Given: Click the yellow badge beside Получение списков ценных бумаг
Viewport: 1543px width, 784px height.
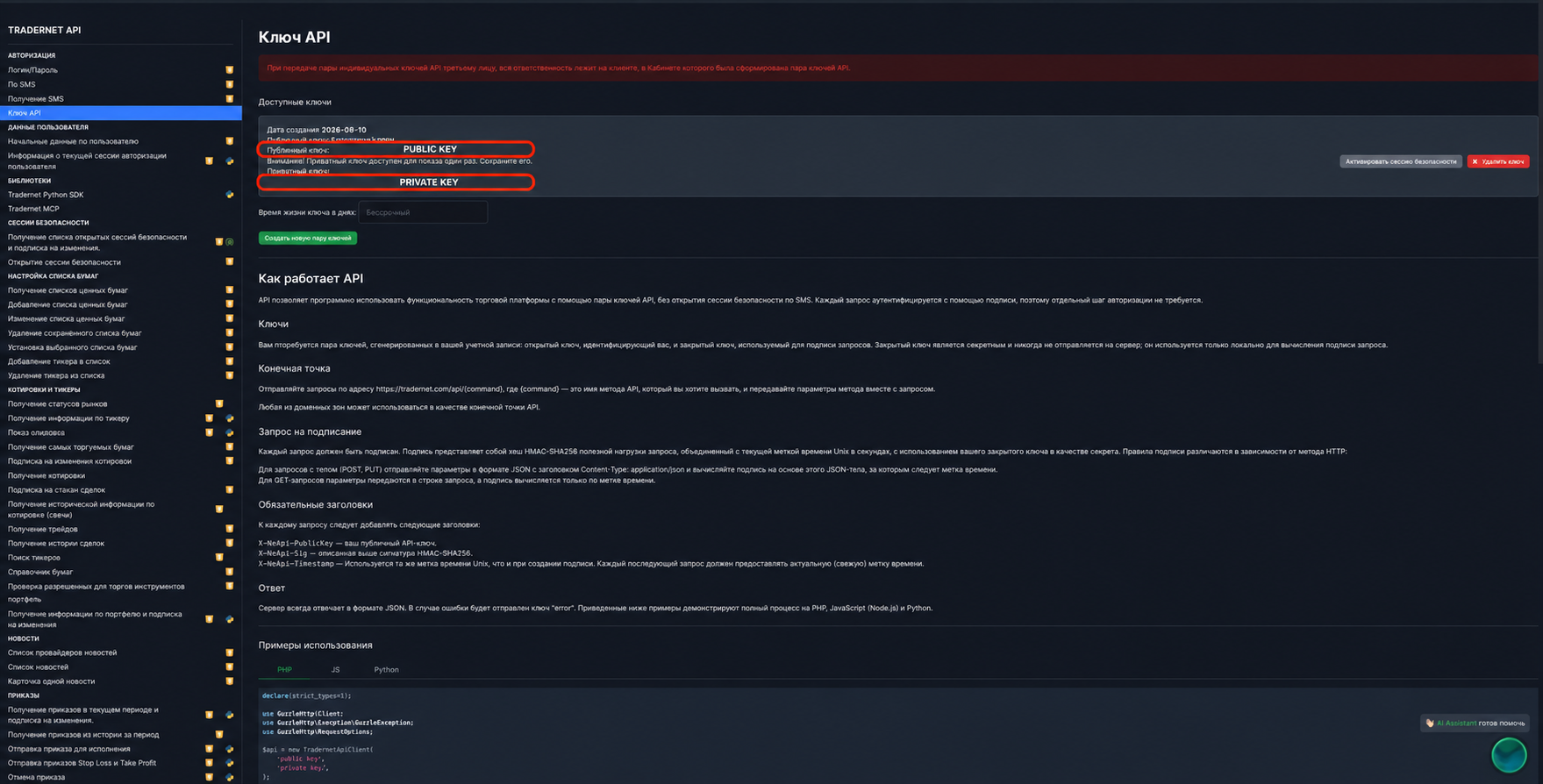Looking at the screenshot, I should point(230,290).
